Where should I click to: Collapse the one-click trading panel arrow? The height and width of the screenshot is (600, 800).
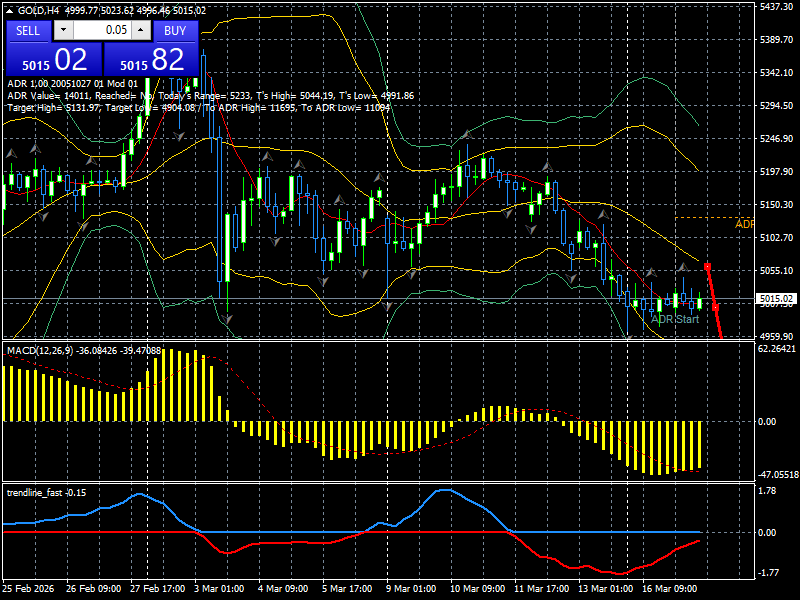coord(9,11)
